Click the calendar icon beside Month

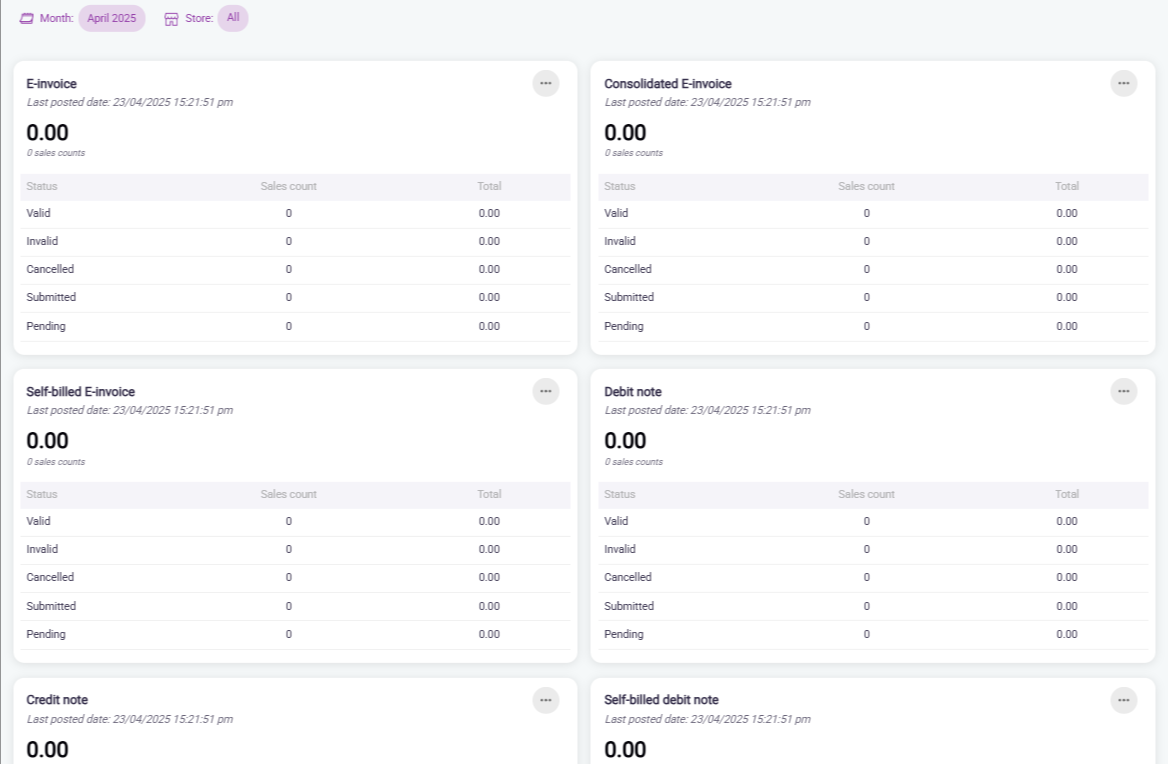click(x=27, y=19)
